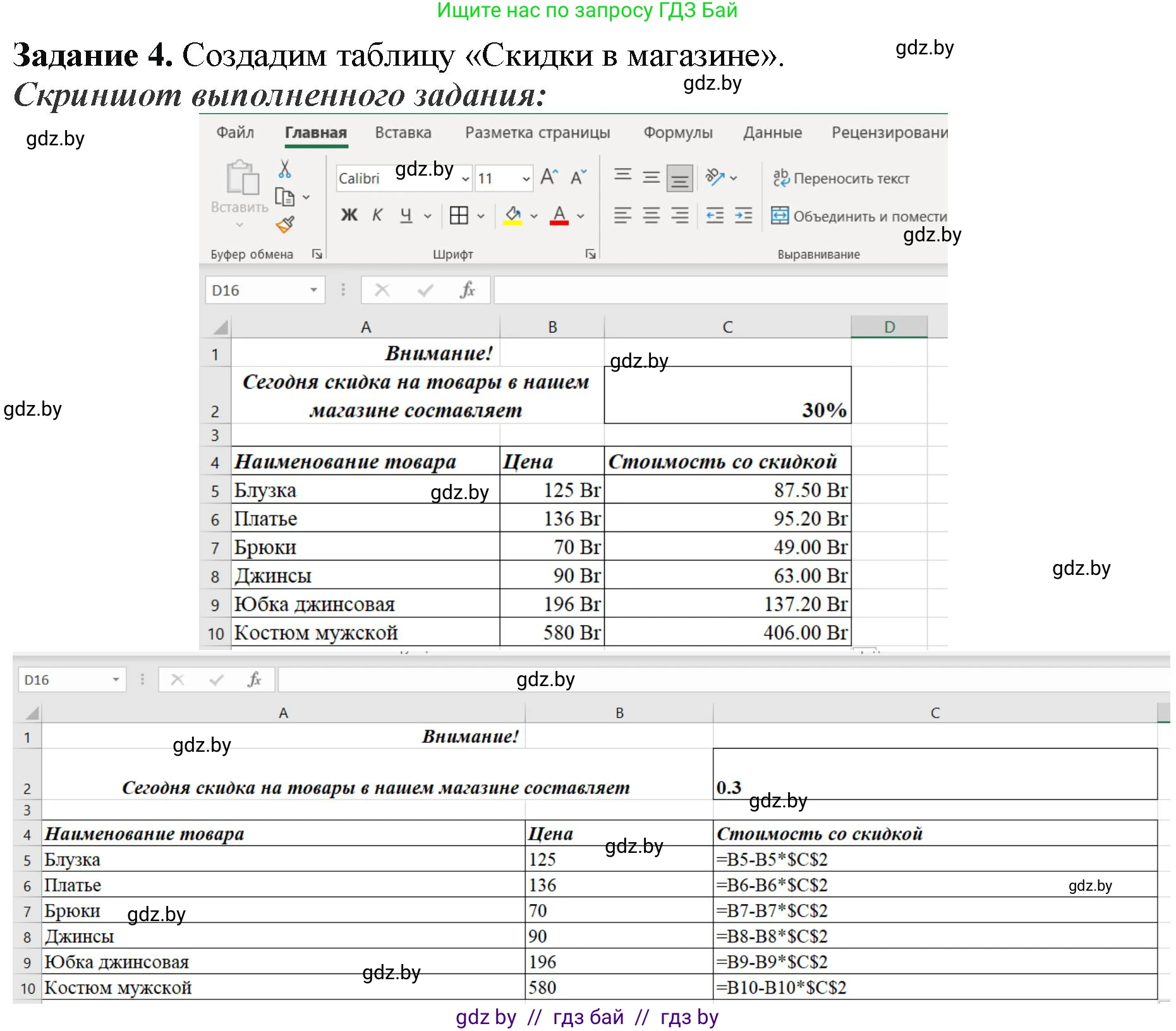1176x1031 pixels.
Task: Click the Merge and Center icon
Action: [x=780, y=216]
